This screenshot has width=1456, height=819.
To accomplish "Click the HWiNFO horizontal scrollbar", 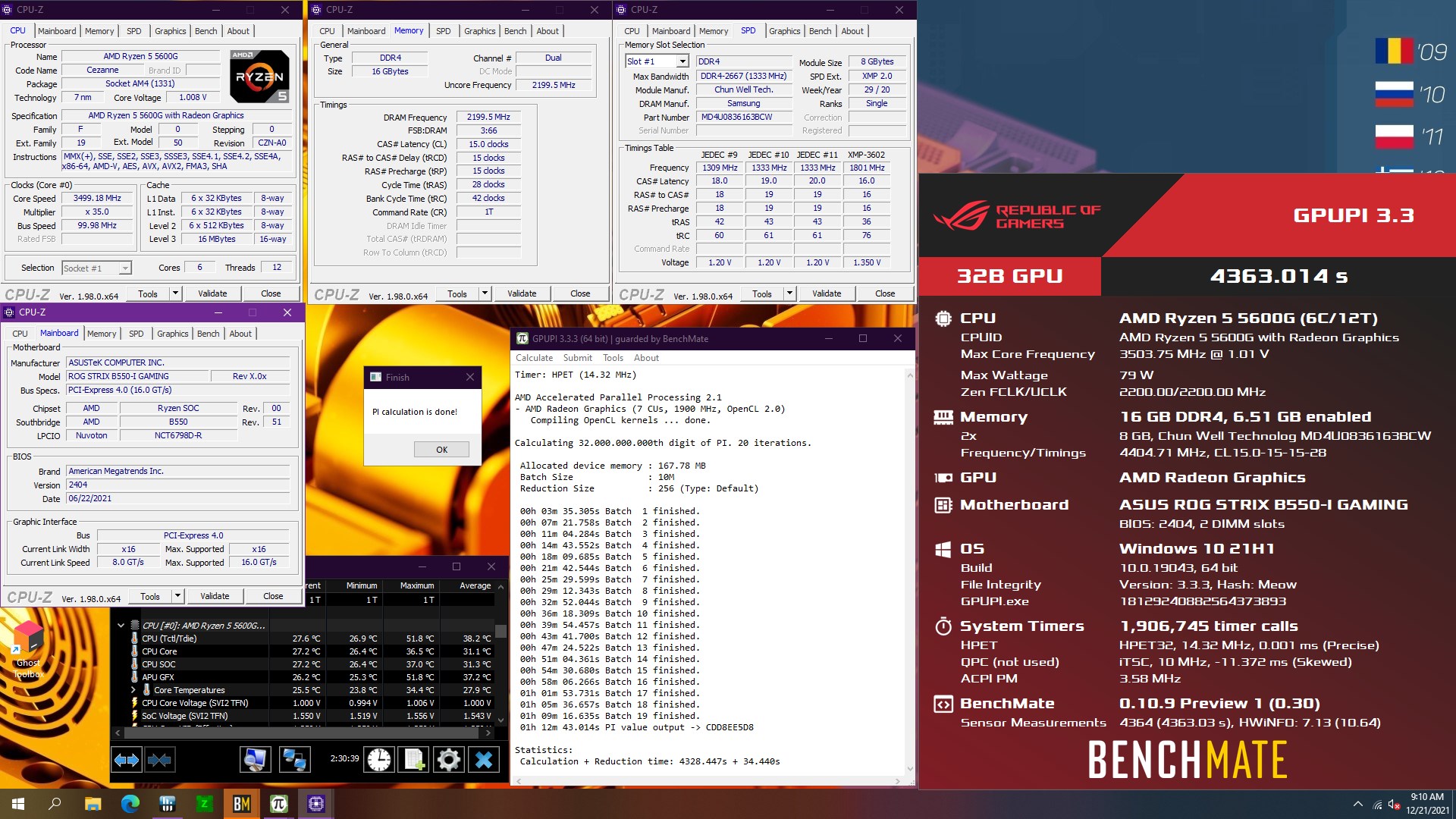I will [x=303, y=733].
